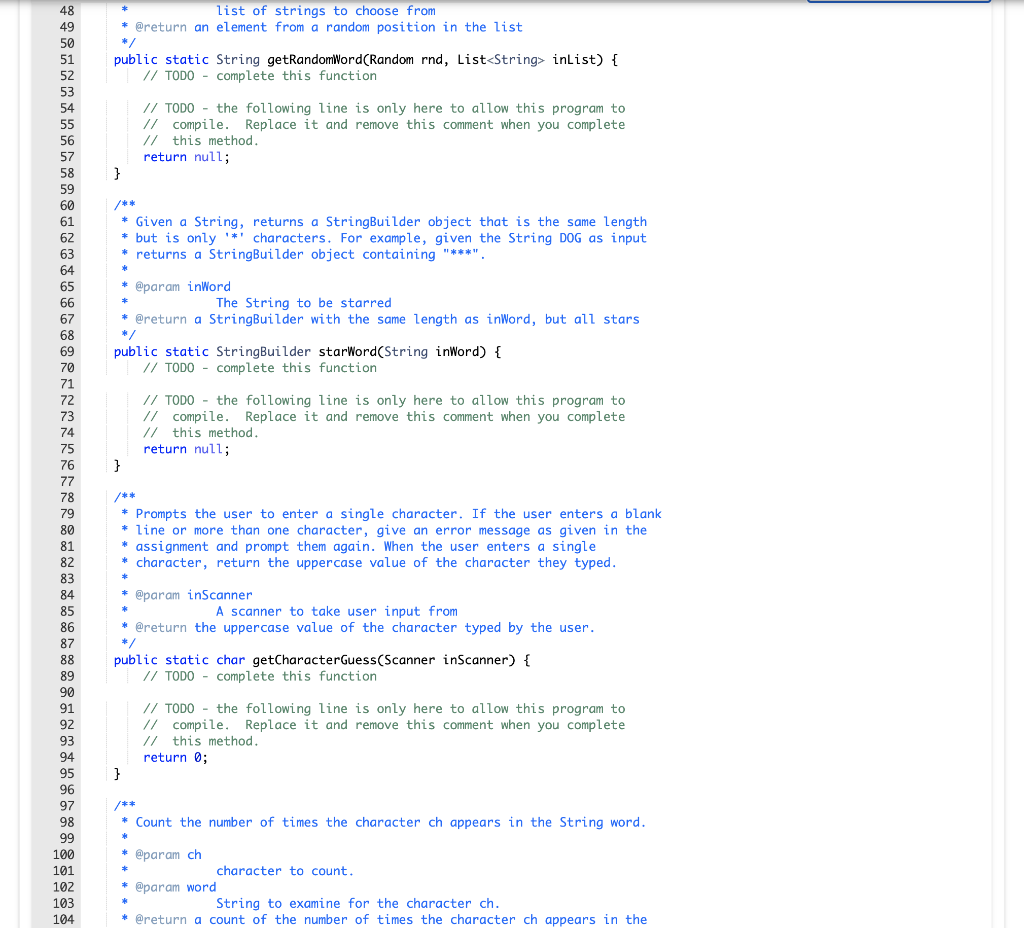Click the 'Random rnd' parameter
This screenshot has width=1024, height=928.
coord(406,59)
